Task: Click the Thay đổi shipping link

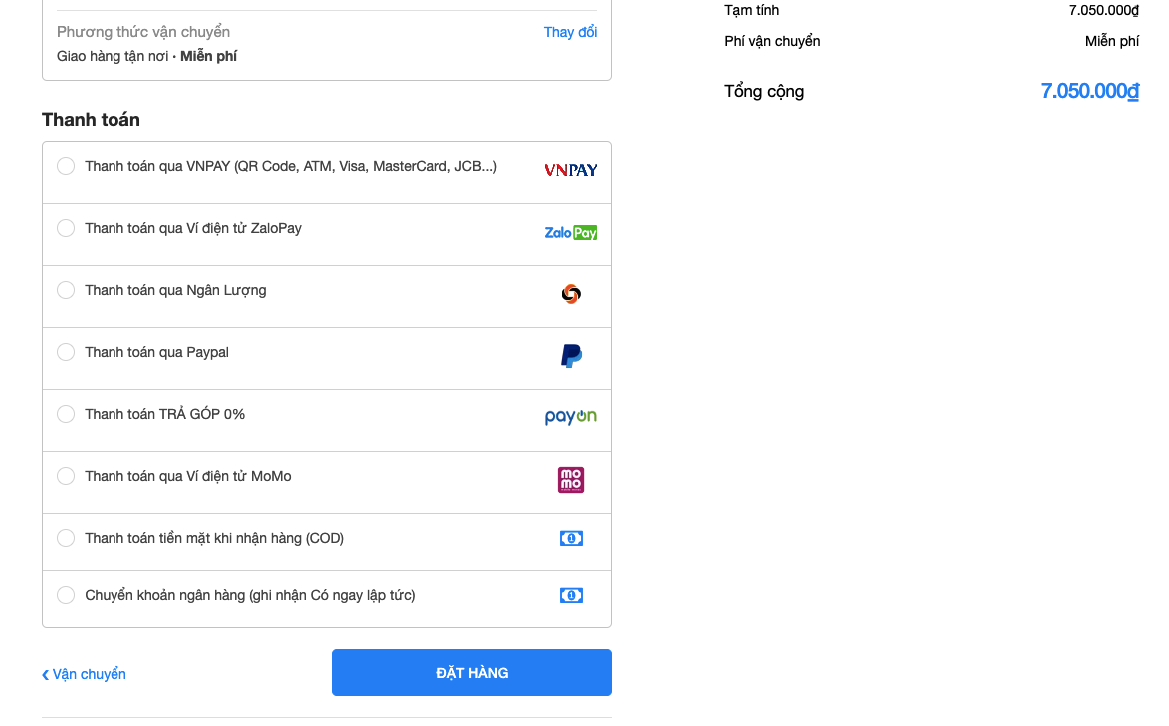Action: (570, 32)
